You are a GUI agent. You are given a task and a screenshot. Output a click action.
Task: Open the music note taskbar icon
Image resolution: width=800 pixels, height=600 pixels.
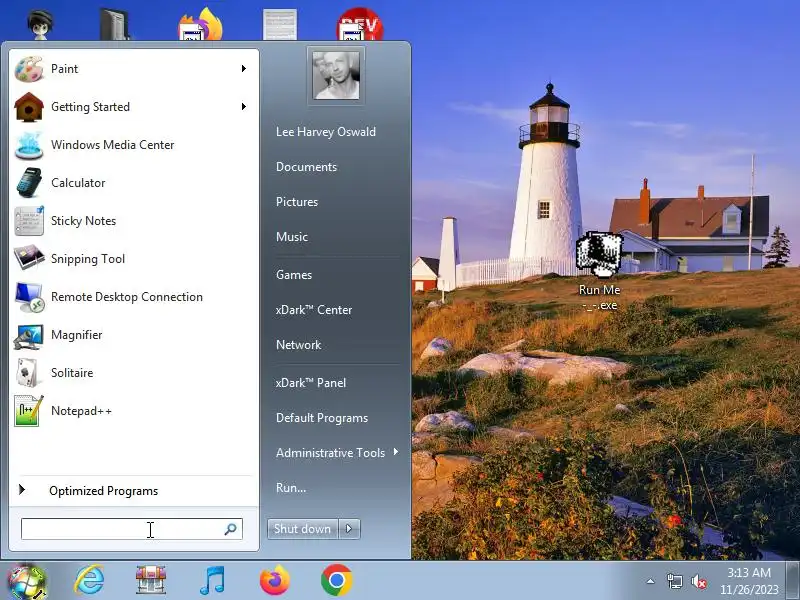tap(212, 581)
